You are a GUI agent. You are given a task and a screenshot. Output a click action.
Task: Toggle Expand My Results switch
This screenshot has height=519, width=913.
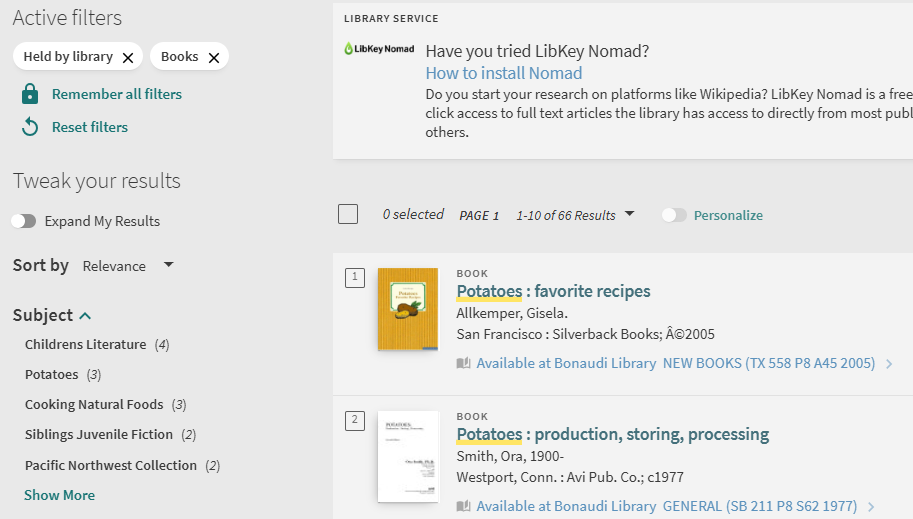[x=24, y=221]
